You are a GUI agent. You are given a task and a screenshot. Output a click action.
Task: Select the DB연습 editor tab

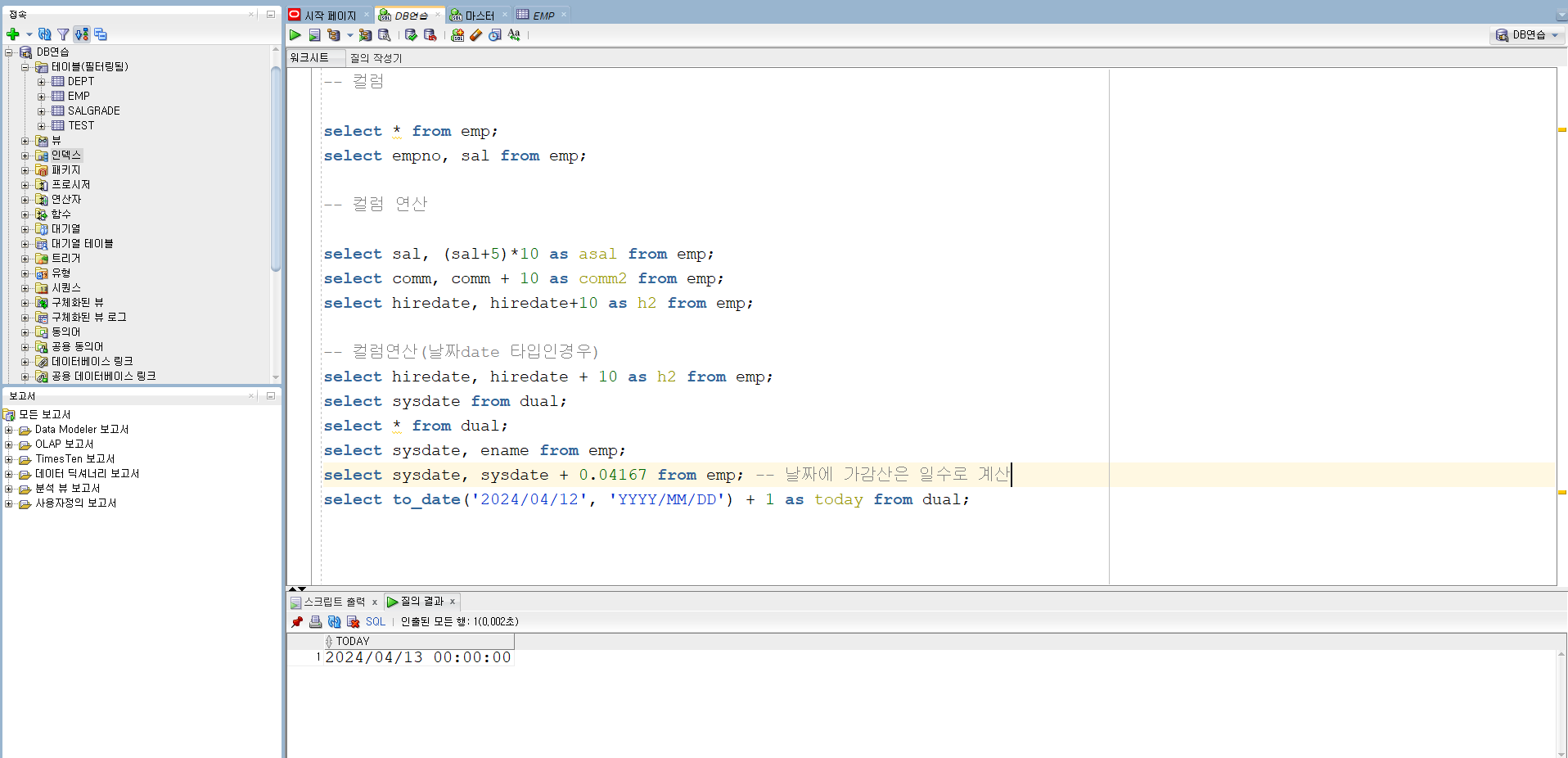coord(411,16)
